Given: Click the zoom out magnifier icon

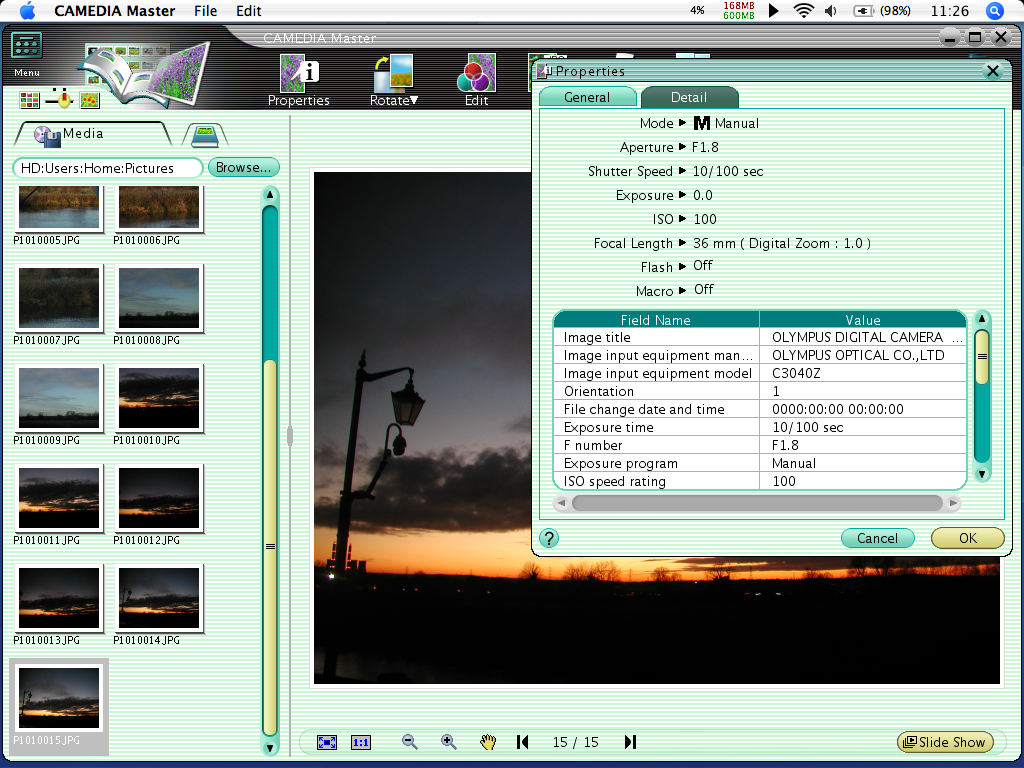Looking at the screenshot, I should 409,742.
